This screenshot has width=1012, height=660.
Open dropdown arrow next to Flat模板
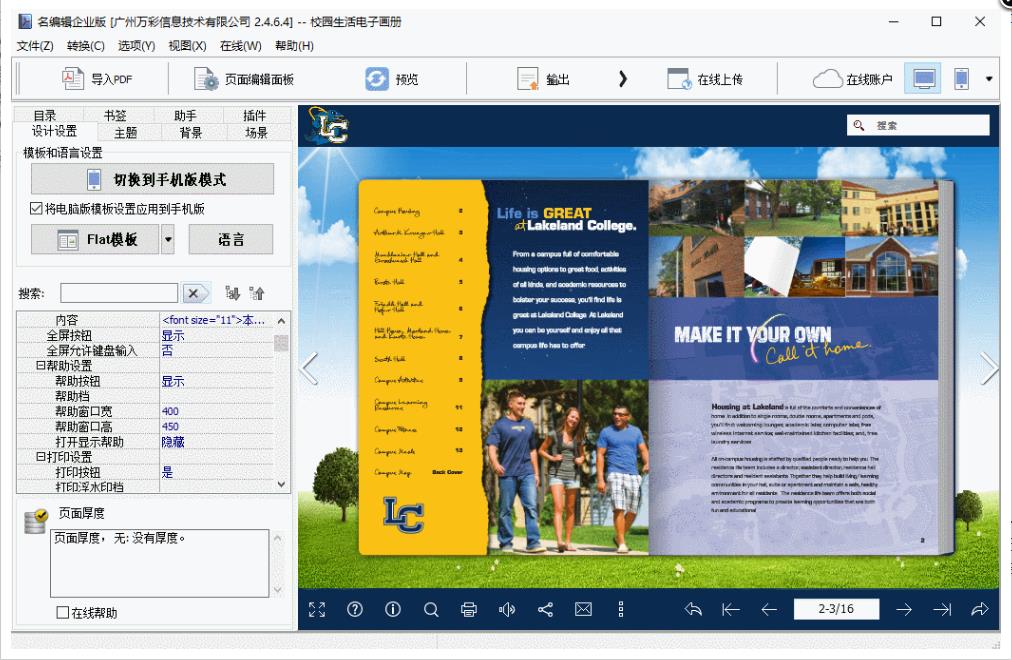168,240
